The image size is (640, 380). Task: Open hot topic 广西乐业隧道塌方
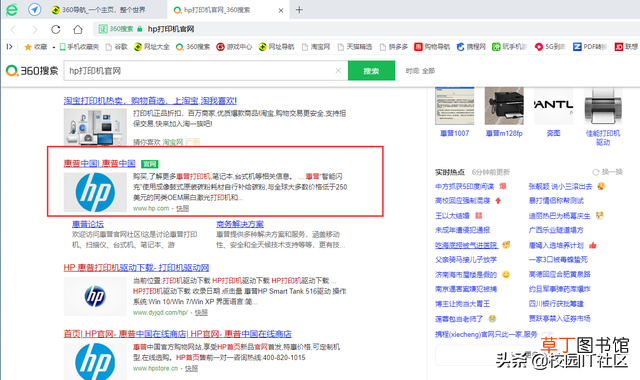click(556, 230)
